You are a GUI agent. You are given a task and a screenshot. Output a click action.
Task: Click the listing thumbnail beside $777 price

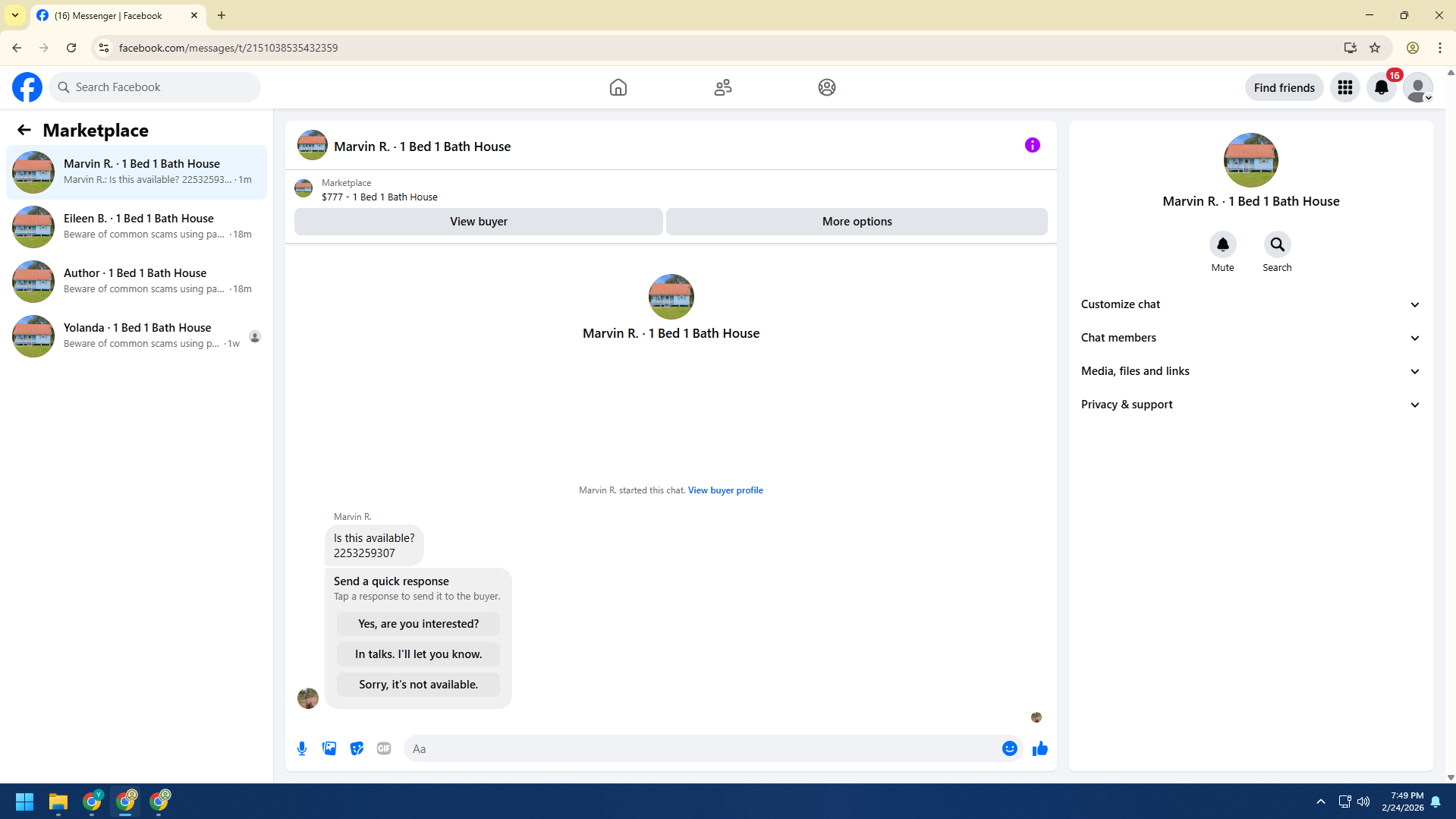pos(303,188)
